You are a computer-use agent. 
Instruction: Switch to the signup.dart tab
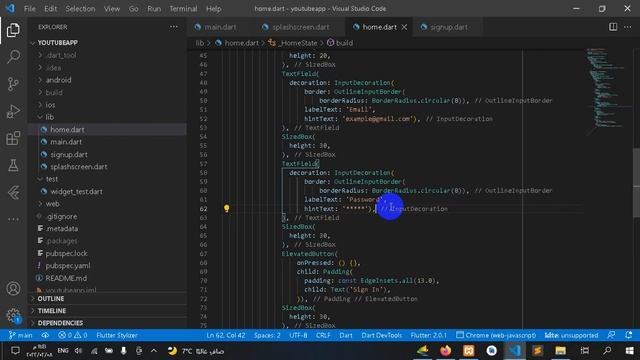click(449, 27)
